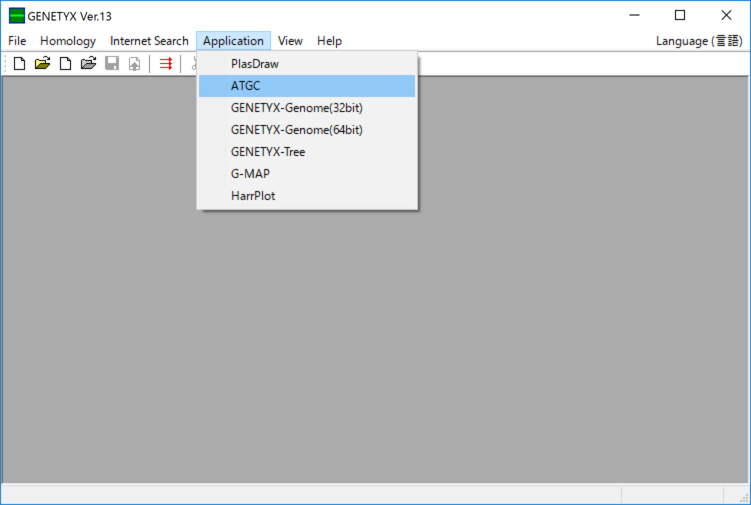Open GENETYX-Genome(32bit) menu entry

[x=307, y=108]
